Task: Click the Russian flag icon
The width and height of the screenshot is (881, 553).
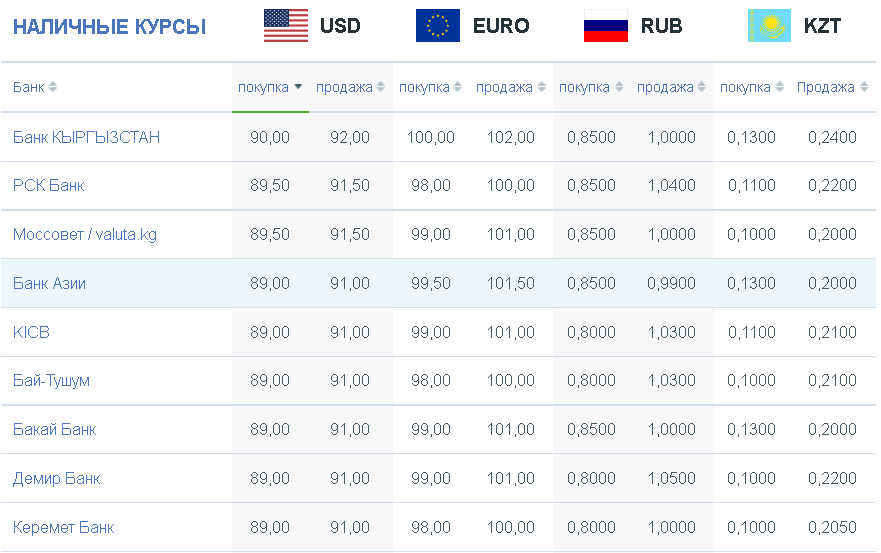Action: click(x=606, y=25)
